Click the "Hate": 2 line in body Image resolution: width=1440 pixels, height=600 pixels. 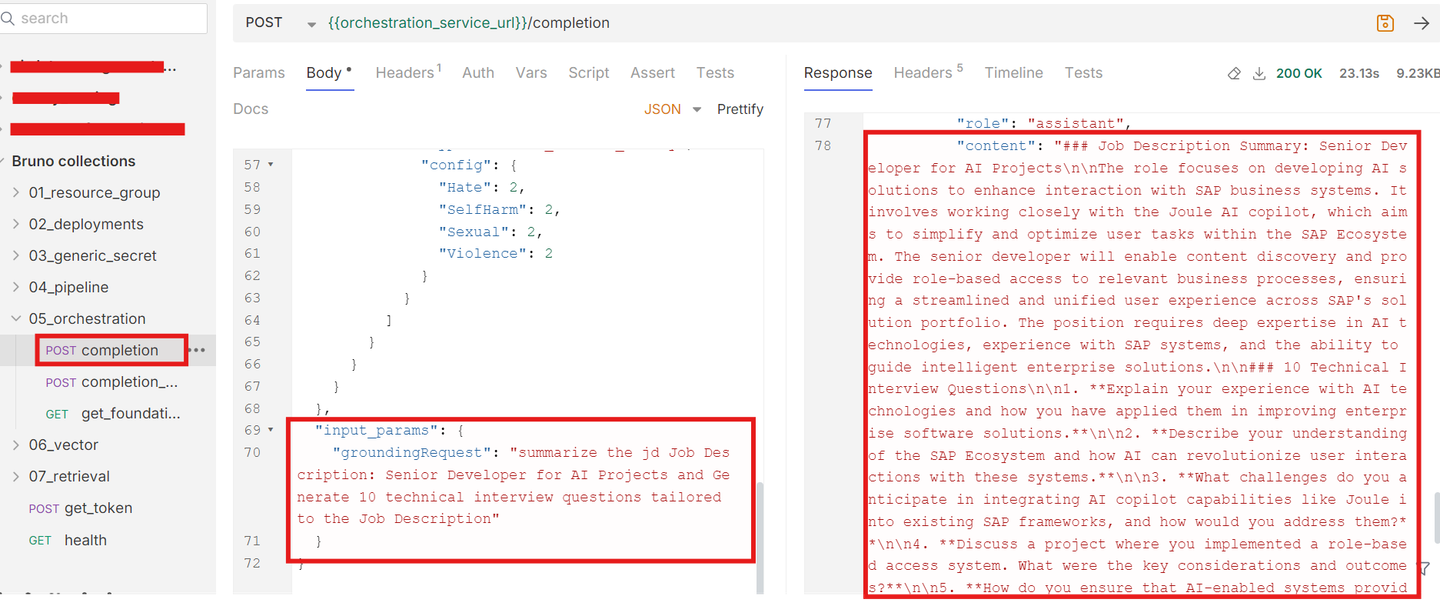tap(481, 187)
